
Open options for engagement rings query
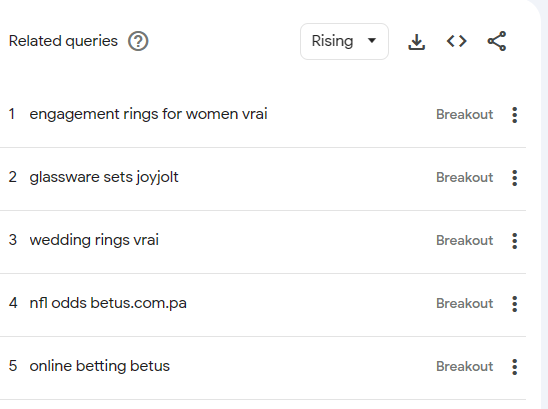pyautogui.click(x=514, y=115)
